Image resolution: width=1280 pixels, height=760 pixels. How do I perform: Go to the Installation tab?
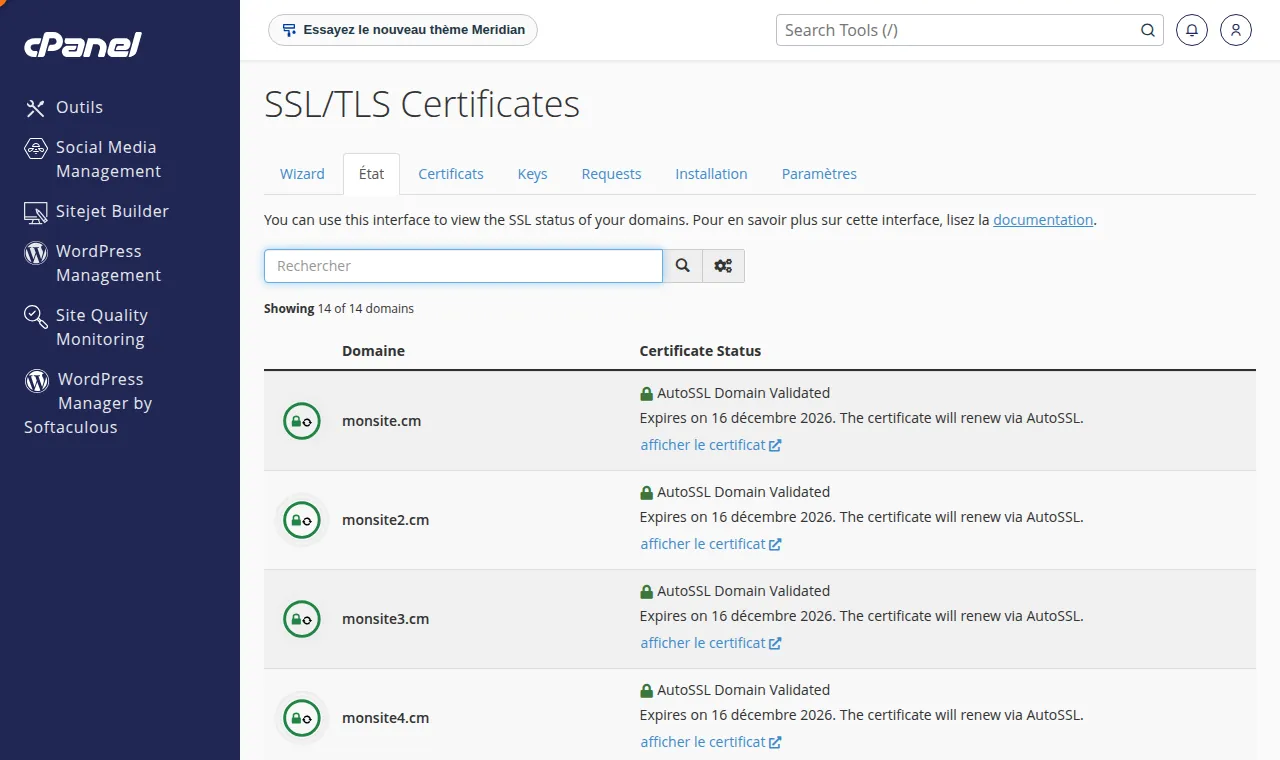pyautogui.click(x=711, y=174)
